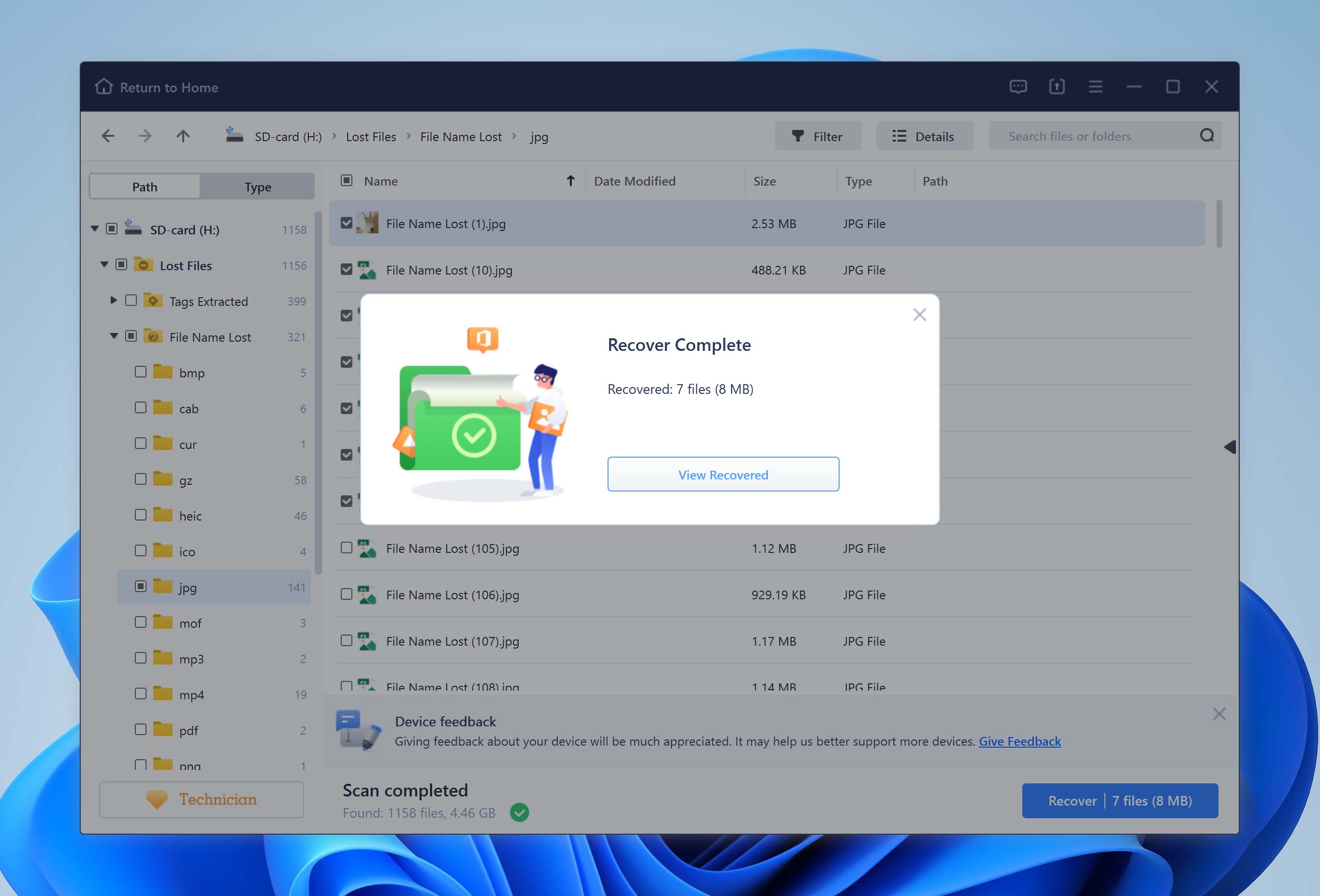Click the upload/export icon in title bar
Screen dimensions: 1320x896
(1057, 87)
